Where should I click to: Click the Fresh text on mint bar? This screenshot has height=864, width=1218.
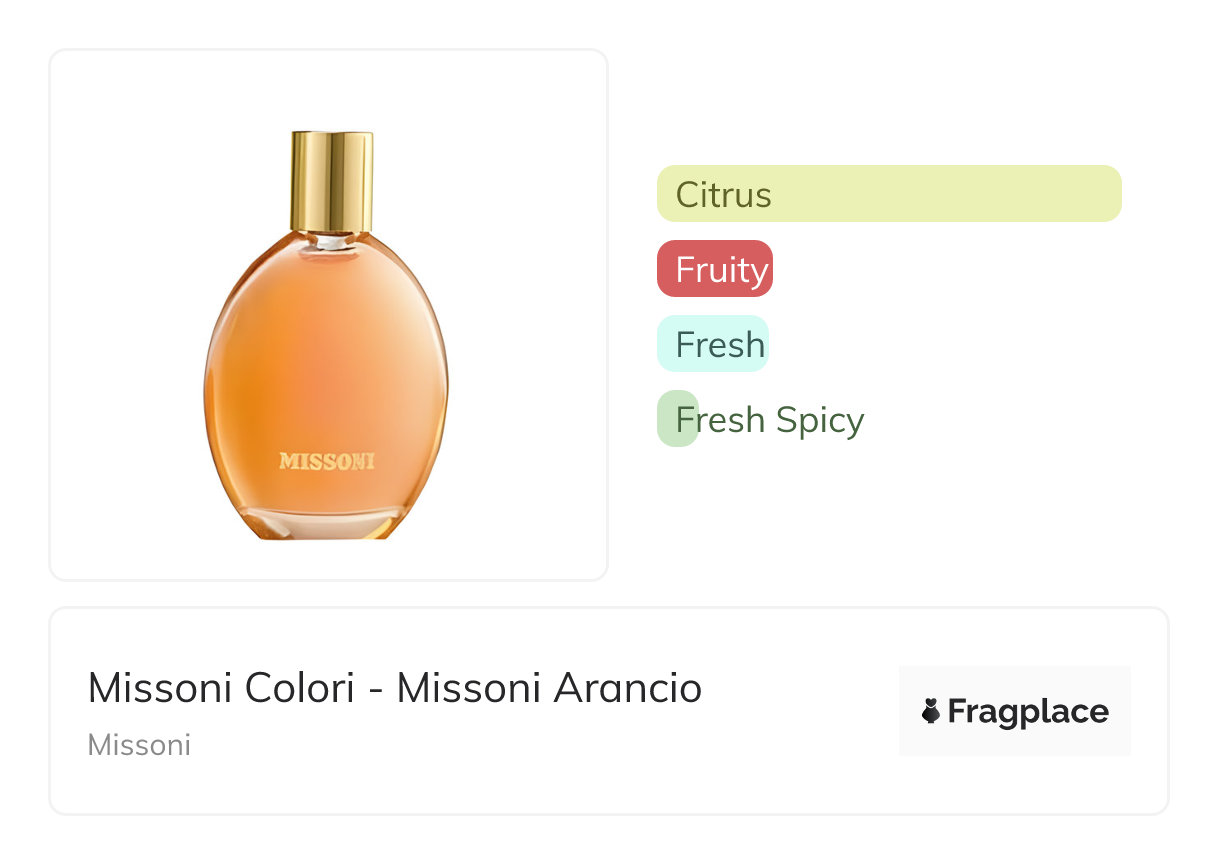(719, 345)
